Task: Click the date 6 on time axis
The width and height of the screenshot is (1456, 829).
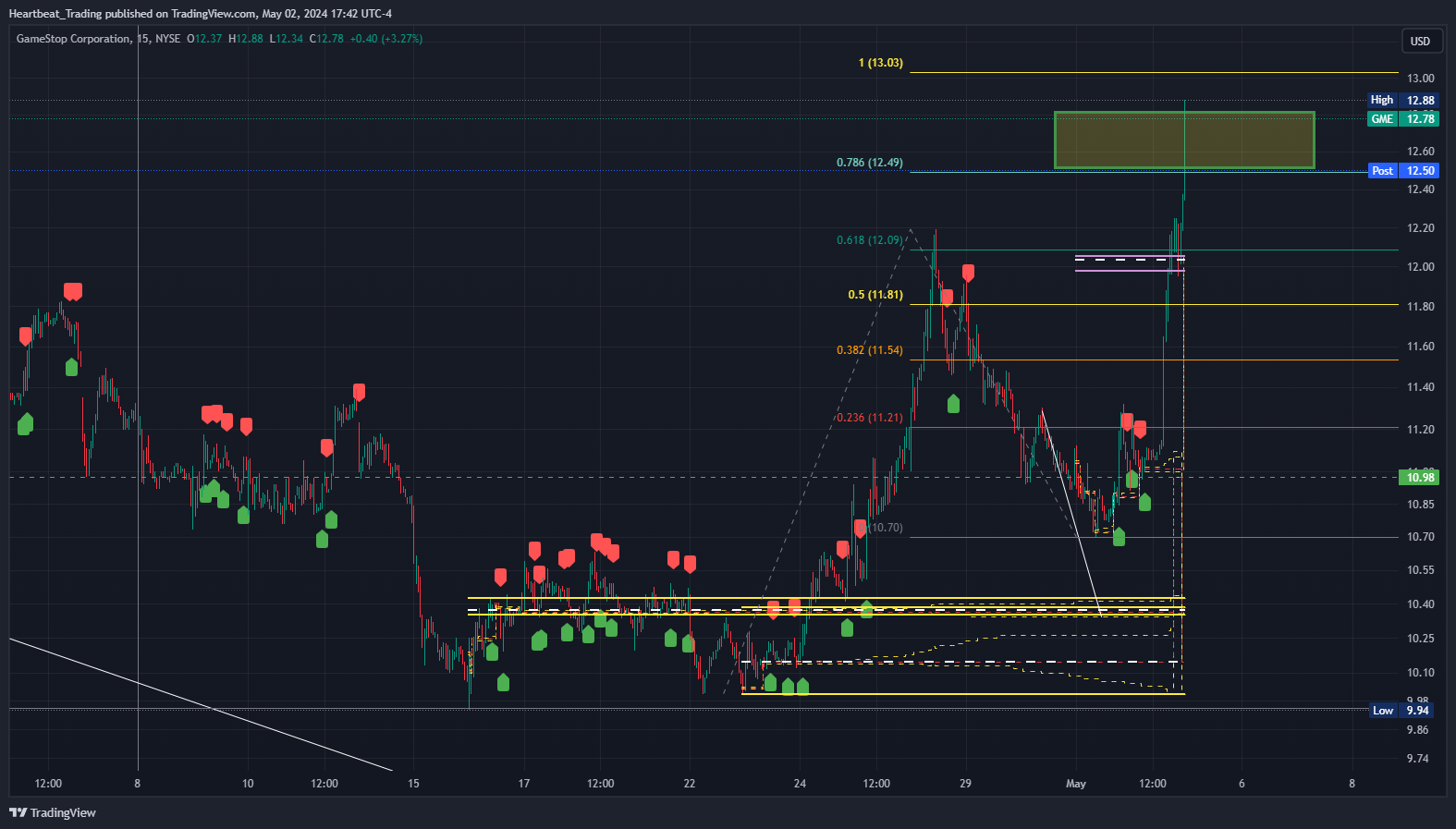Action: [1242, 784]
